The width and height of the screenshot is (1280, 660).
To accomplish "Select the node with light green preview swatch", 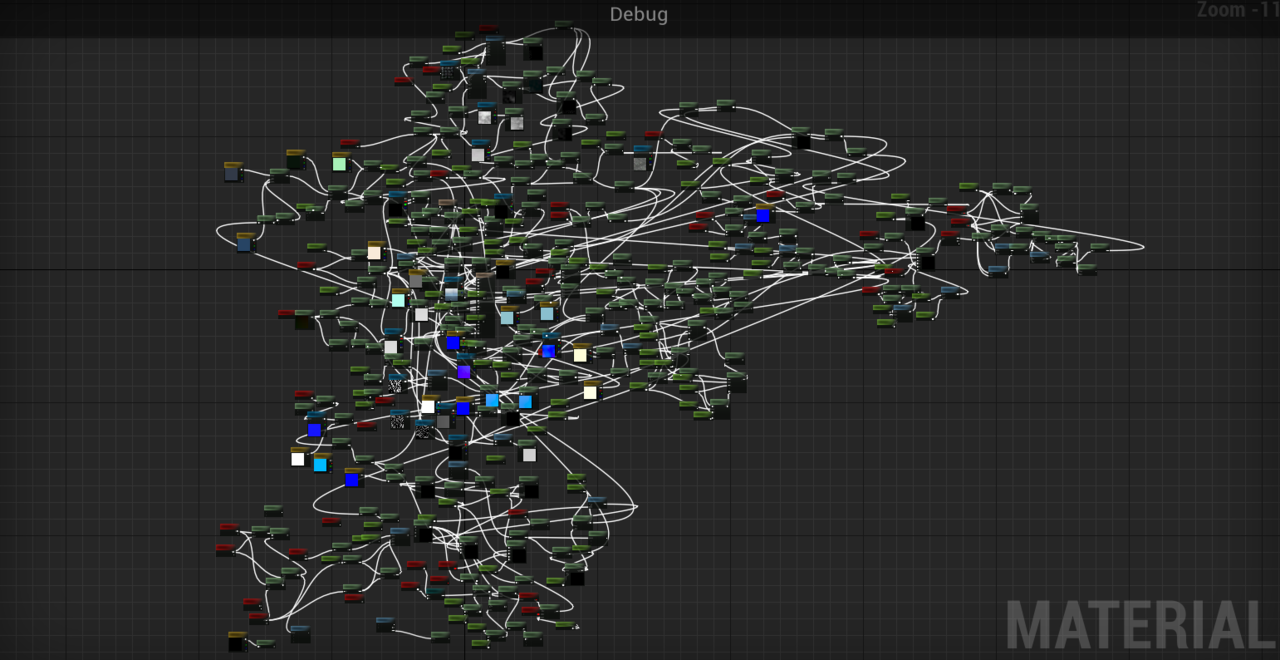I will pos(340,162).
